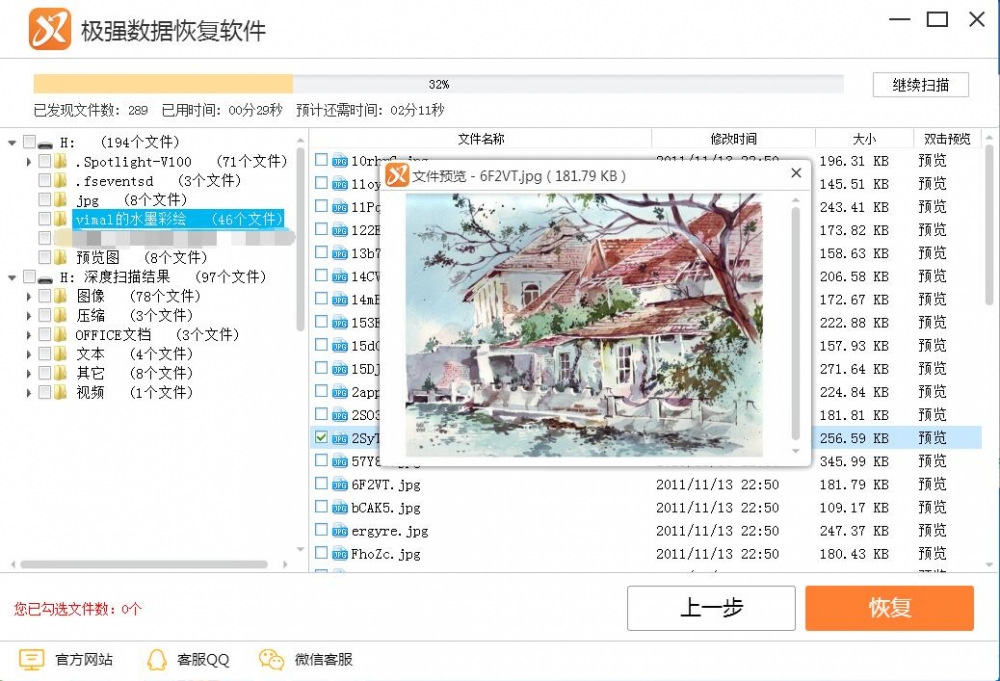The width and height of the screenshot is (1000, 681).
Task: Expand the 图像 folder node
Action: click(x=28, y=295)
